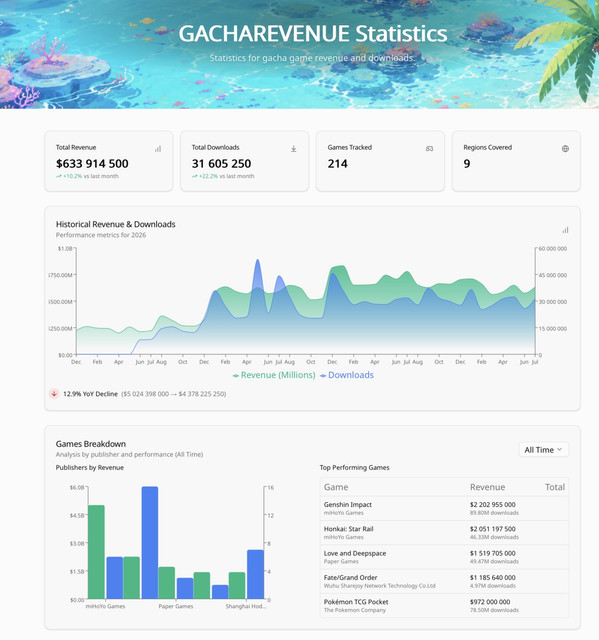Click the chart icon in Historical Revenue panel
Screen dimensions: 599x640
(x=565, y=230)
